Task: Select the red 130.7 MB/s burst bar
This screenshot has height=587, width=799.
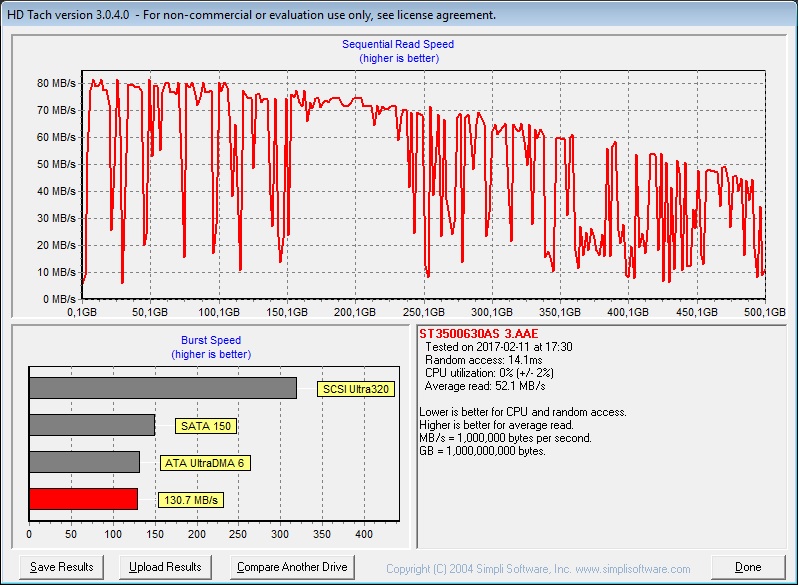Action: click(83, 499)
